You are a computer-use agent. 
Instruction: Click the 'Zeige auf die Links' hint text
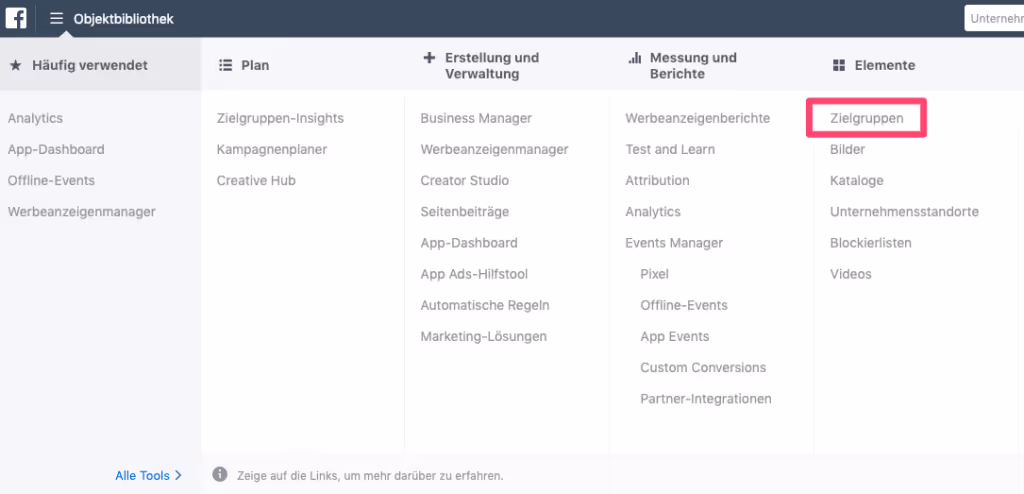pos(370,475)
